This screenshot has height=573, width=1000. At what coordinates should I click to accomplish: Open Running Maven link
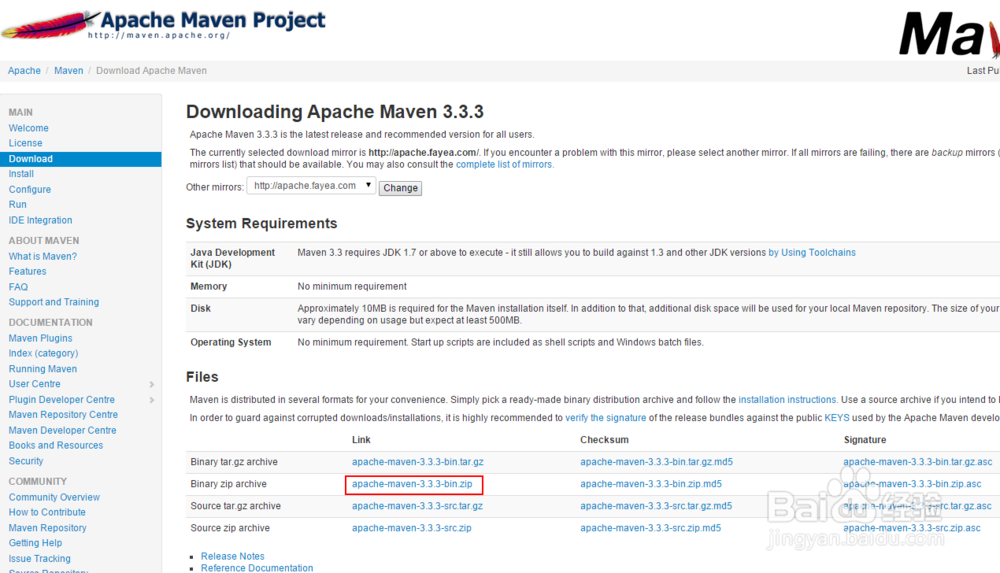(x=43, y=369)
